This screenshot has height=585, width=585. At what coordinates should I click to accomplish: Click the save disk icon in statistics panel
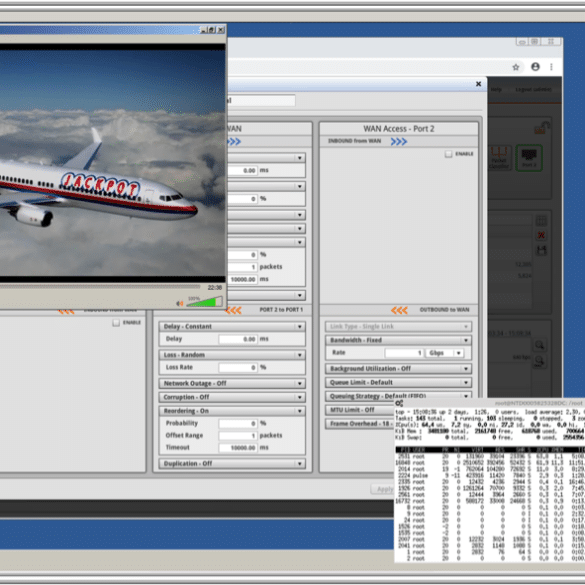[541, 250]
